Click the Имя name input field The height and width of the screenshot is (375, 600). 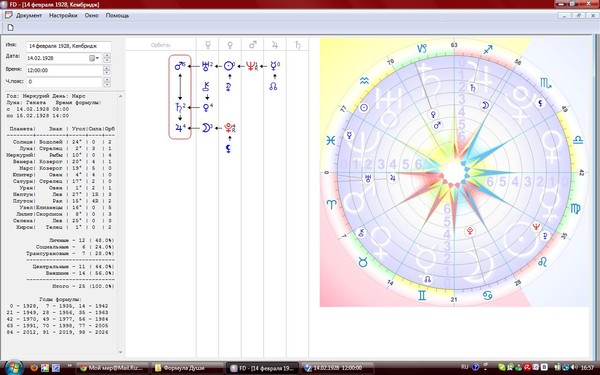(x=69, y=46)
